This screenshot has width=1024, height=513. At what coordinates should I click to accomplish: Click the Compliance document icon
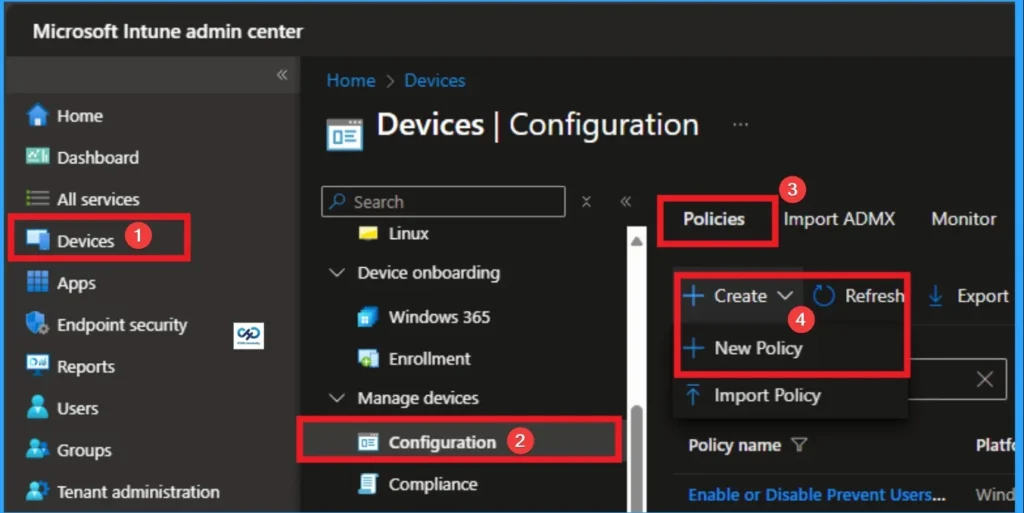pyautogui.click(x=368, y=484)
